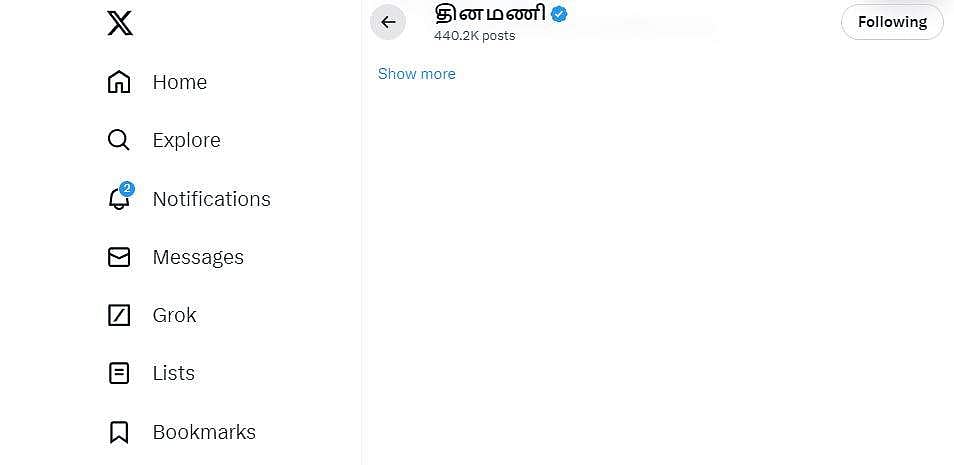Click the 440.2K posts count text
The image size is (954, 465).
[474, 36]
